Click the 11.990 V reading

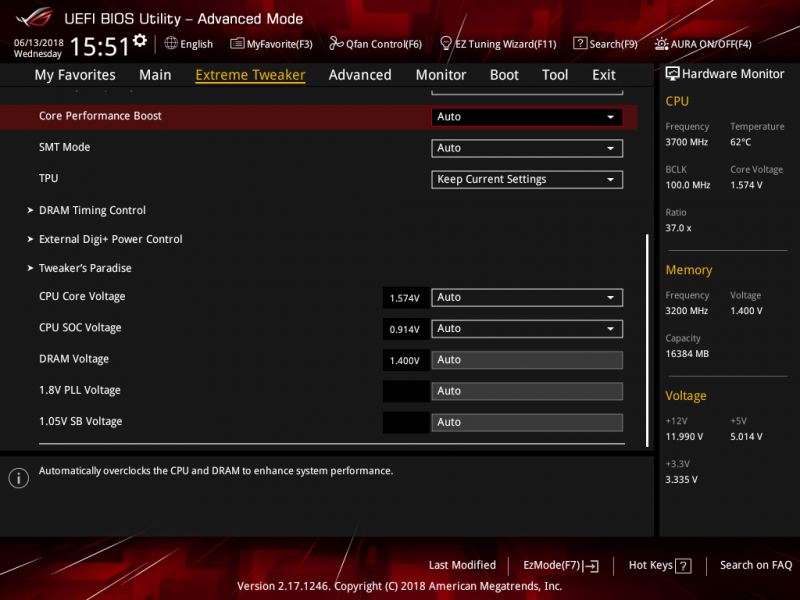[x=684, y=437]
